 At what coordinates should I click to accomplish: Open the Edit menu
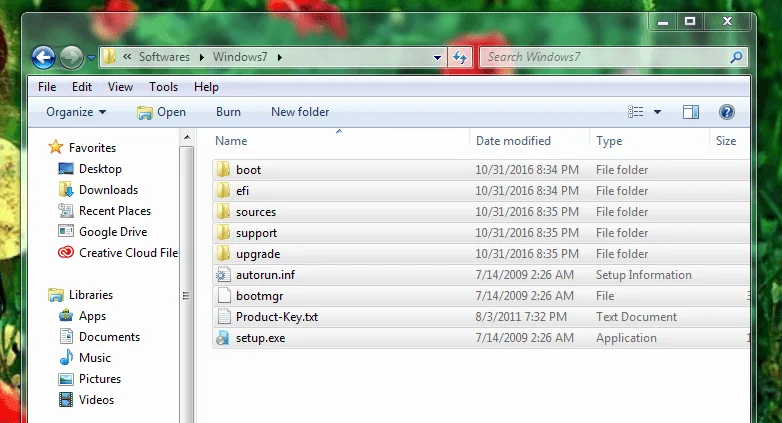coord(82,87)
